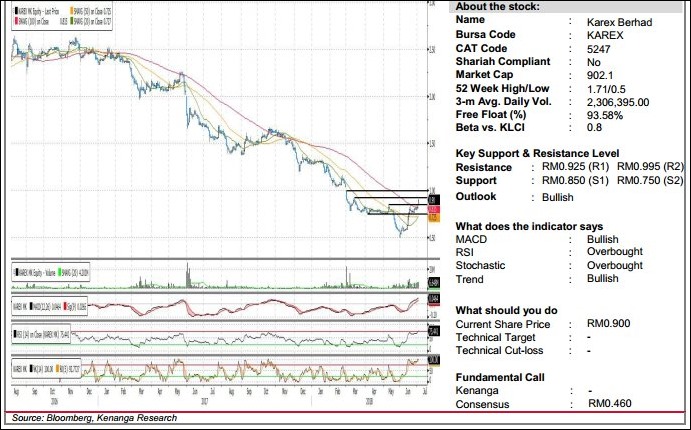This screenshot has height=430, width=691.
Task: Select resistance level 'RM0.925 (R1)'
Action: (x=575, y=167)
